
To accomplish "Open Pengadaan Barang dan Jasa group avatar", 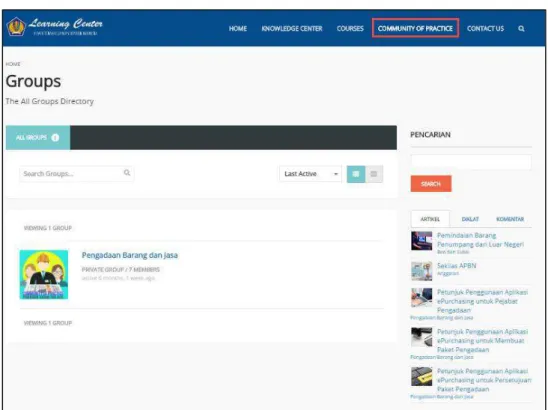I will [44, 274].
